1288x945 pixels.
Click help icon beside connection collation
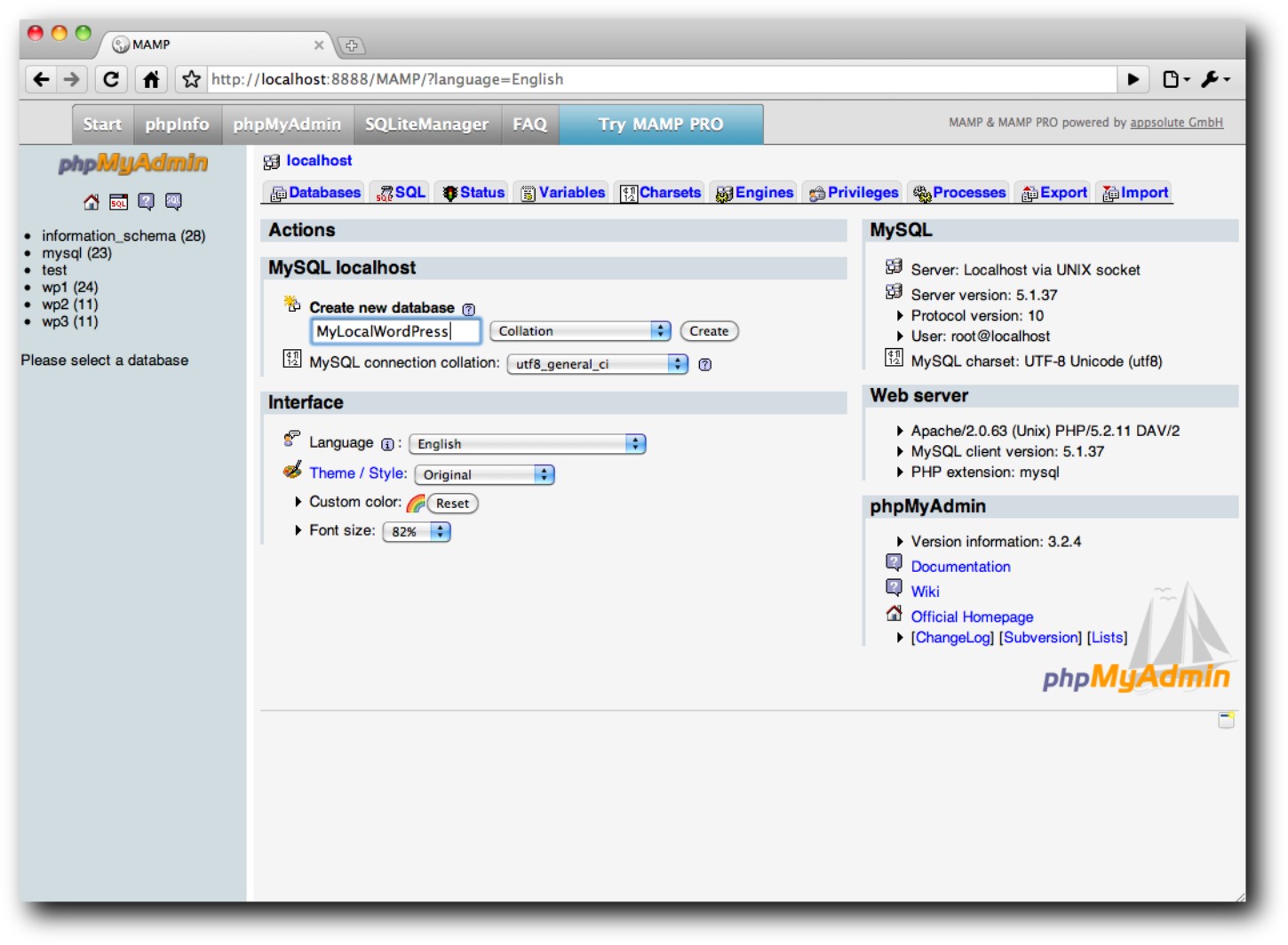coord(705,364)
